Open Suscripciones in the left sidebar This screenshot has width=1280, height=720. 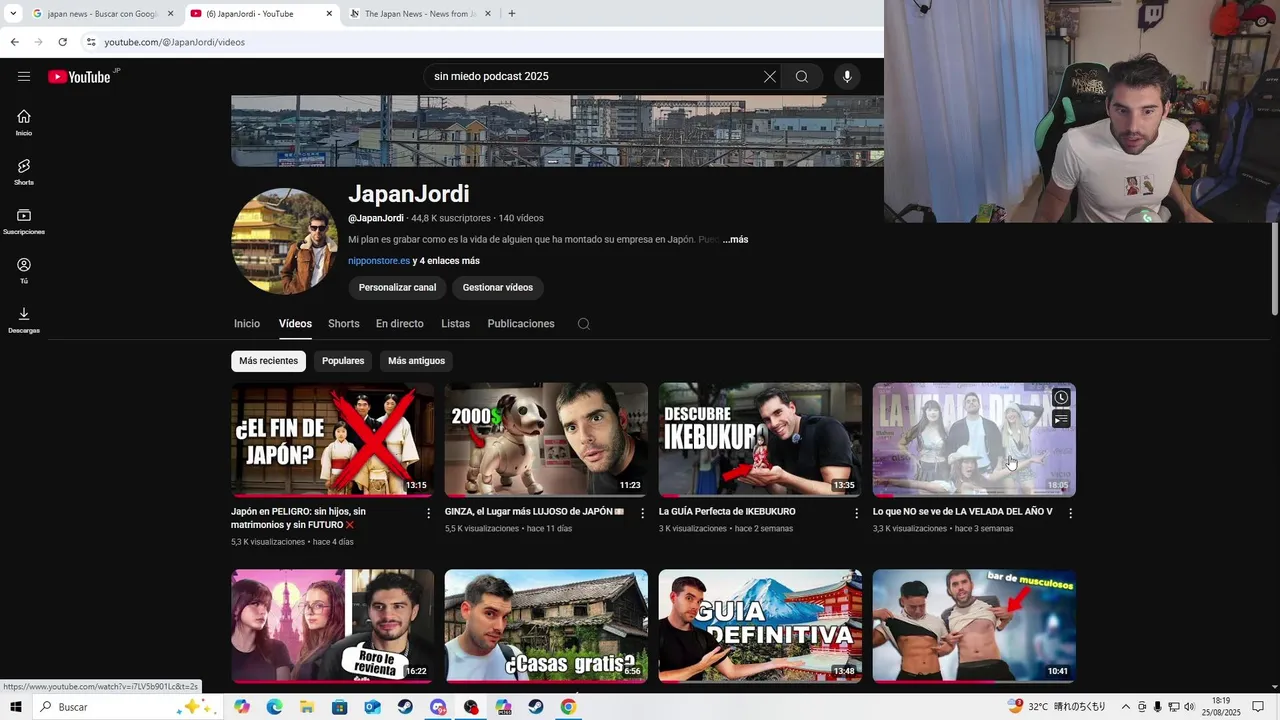[24, 222]
